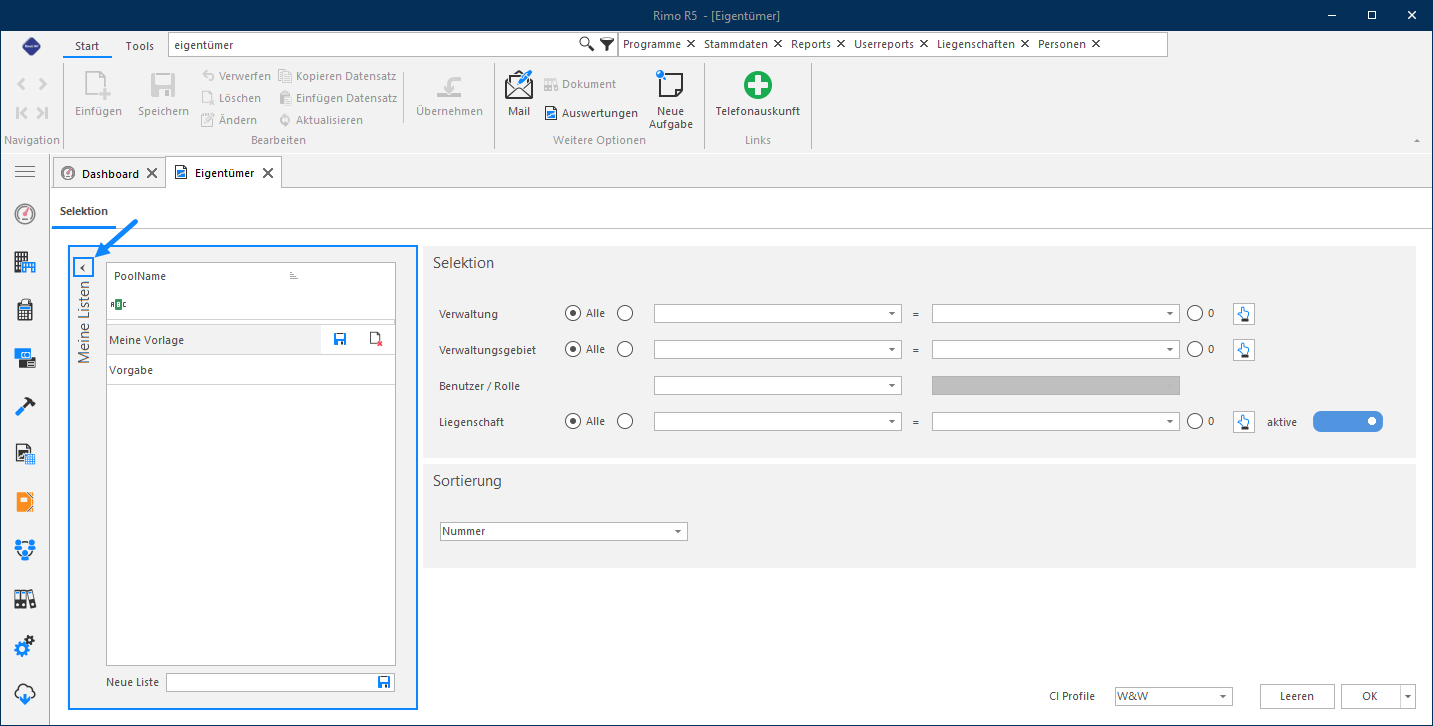Click the green Telefonauskunft plus icon
This screenshot has width=1433, height=726.
(758, 86)
